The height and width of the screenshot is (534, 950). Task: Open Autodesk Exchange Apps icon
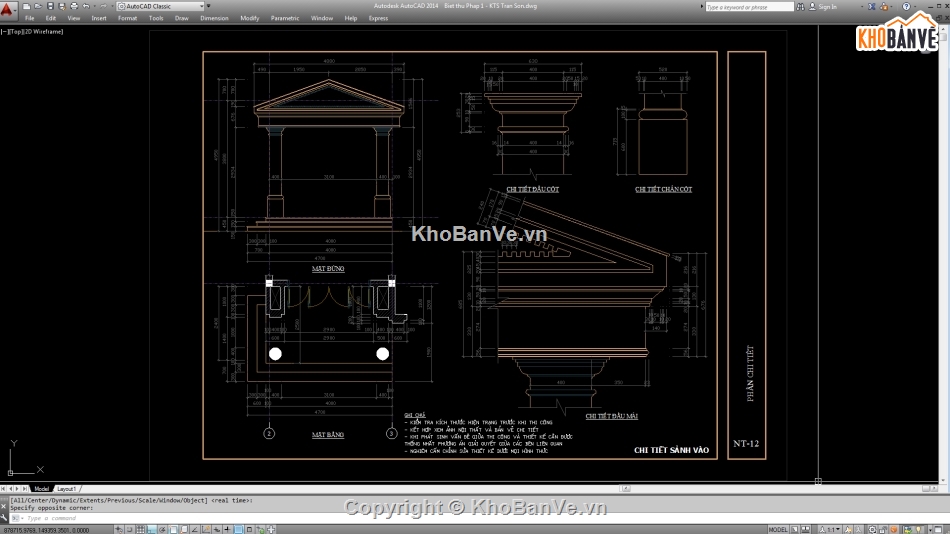coord(871,7)
